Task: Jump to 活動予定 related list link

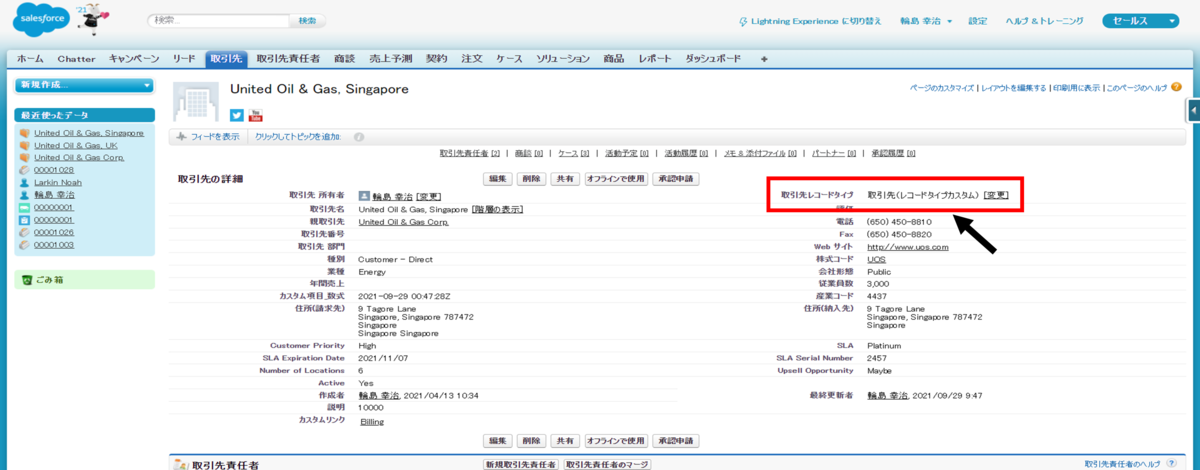Action: tap(628, 154)
